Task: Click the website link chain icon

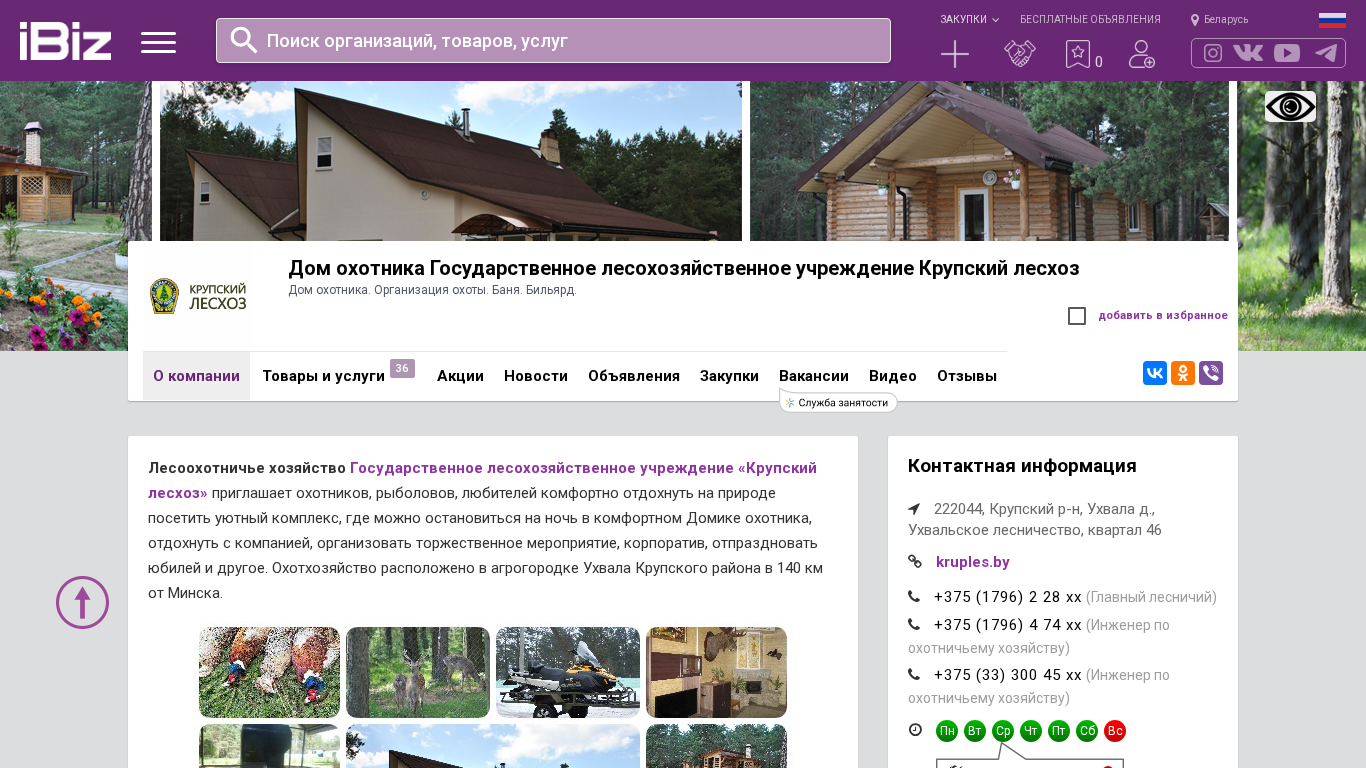Action: click(915, 562)
